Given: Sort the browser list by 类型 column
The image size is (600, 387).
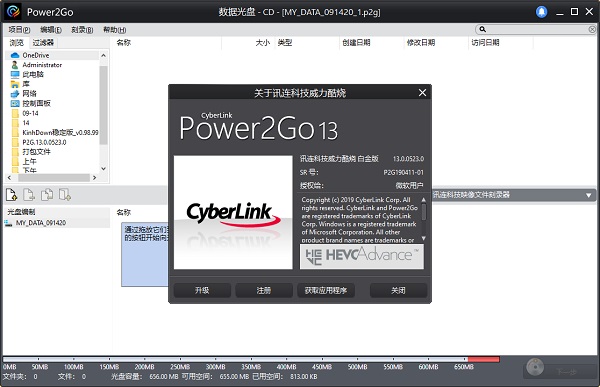Looking at the screenshot, I should tap(285, 42).
